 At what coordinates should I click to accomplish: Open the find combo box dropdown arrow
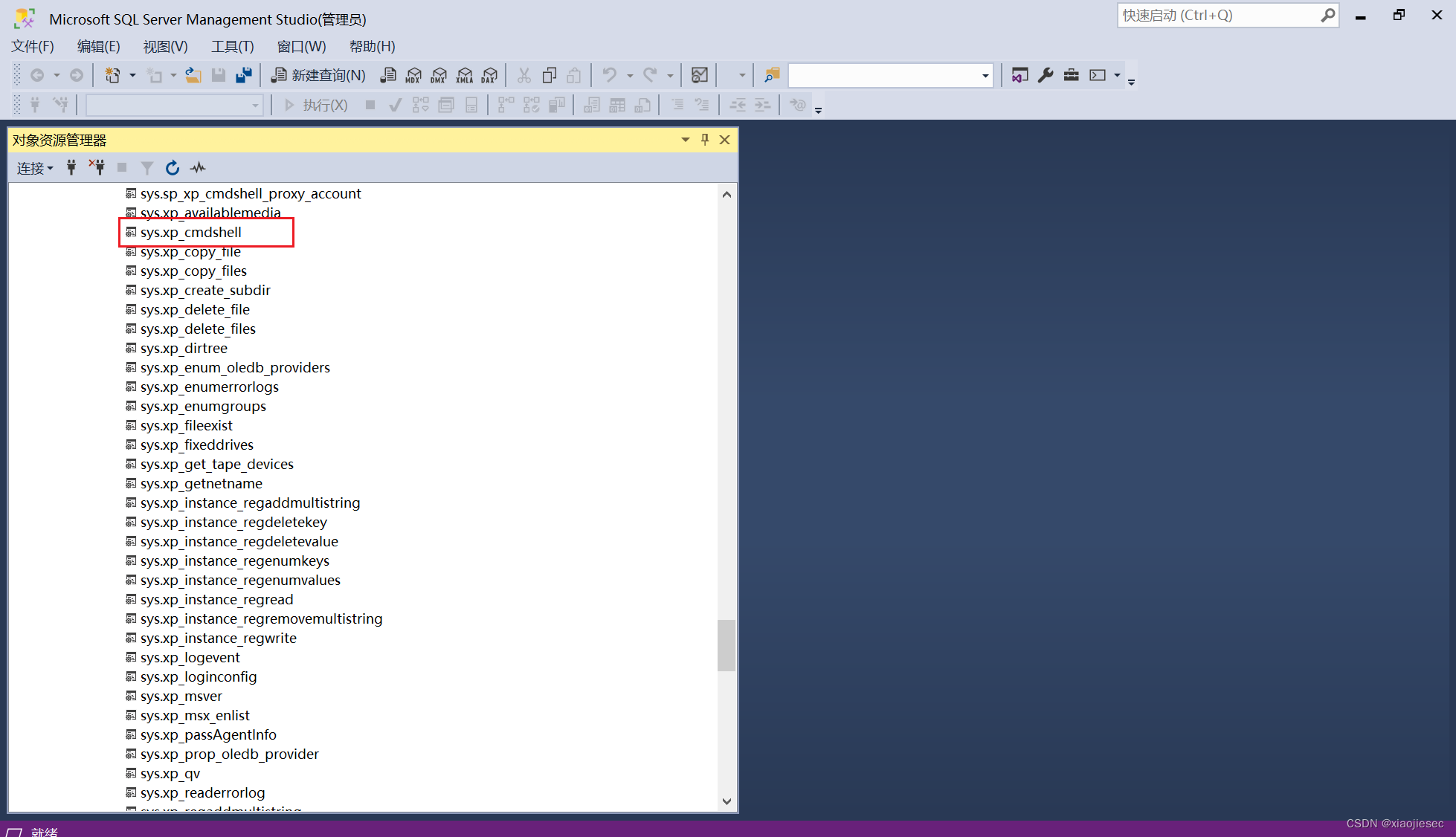[x=985, y=76]
